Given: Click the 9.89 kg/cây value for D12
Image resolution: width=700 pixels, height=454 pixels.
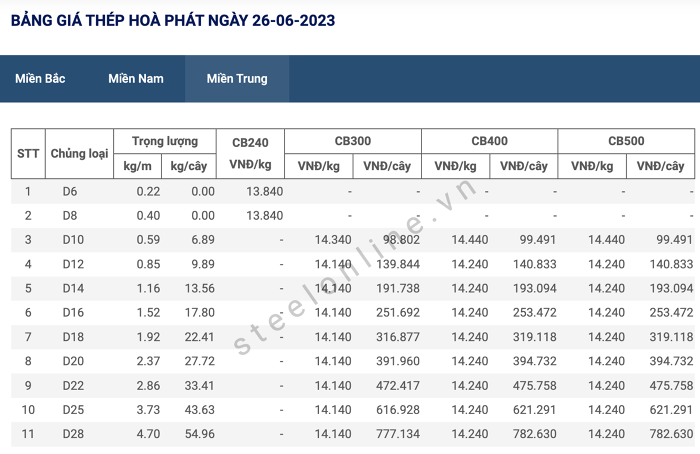Looking at the screenshot, I should pos(203,264).
